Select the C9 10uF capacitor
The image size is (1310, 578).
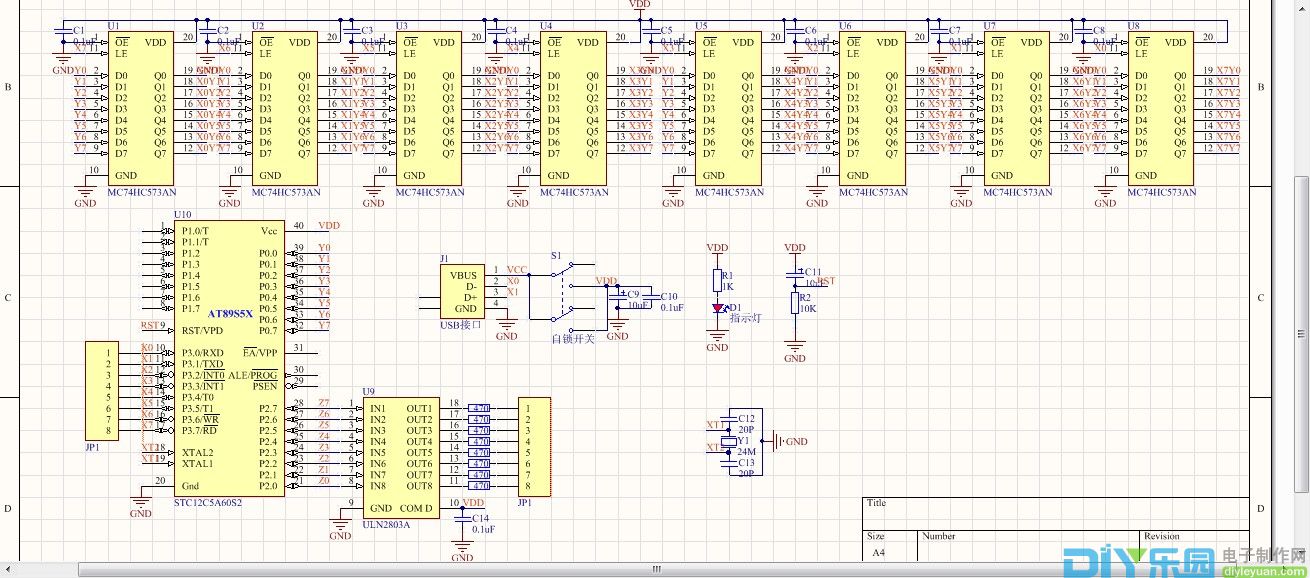[x=619, y=296]
